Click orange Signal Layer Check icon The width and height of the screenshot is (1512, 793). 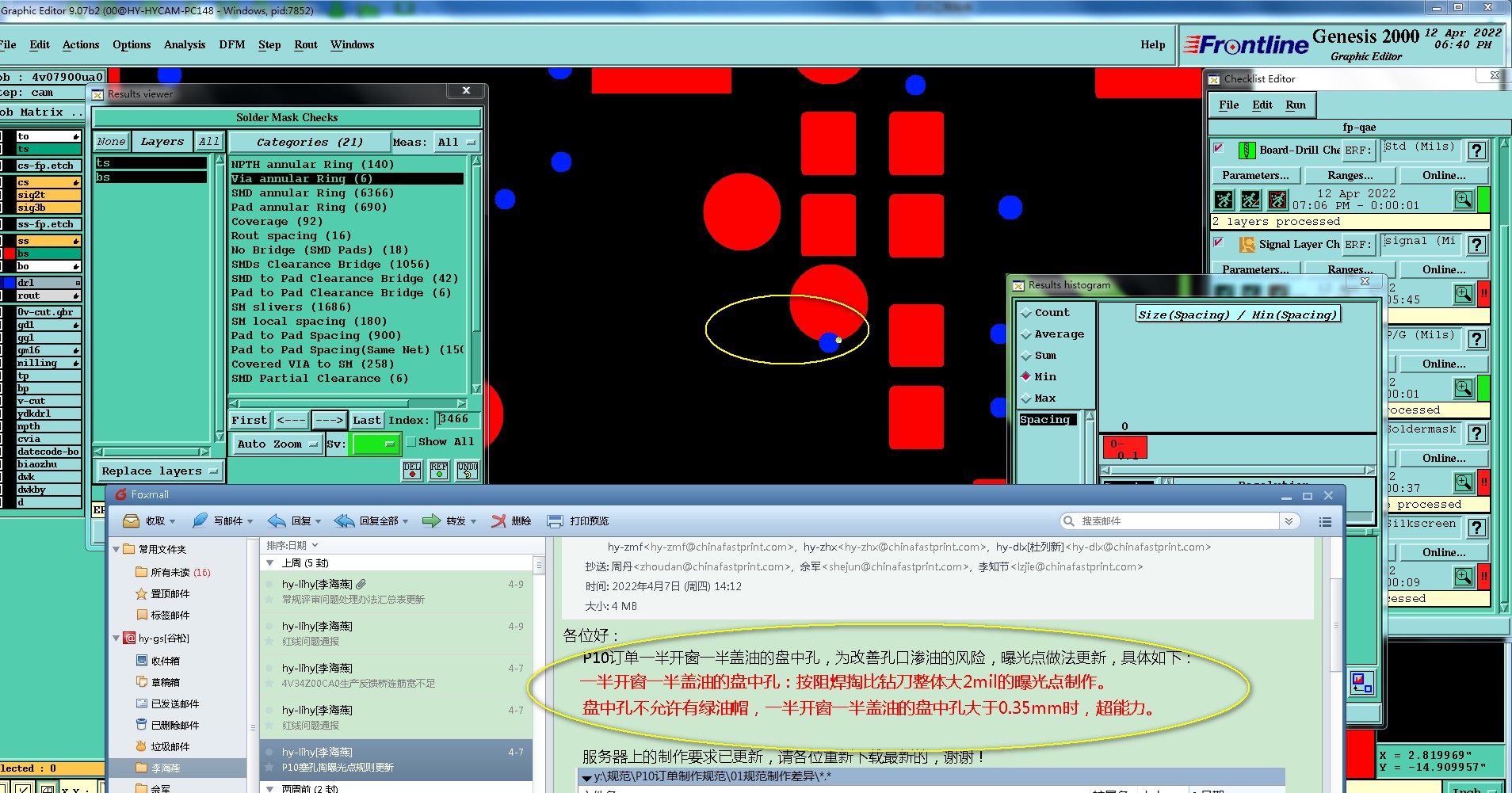tap(1247, 244)
